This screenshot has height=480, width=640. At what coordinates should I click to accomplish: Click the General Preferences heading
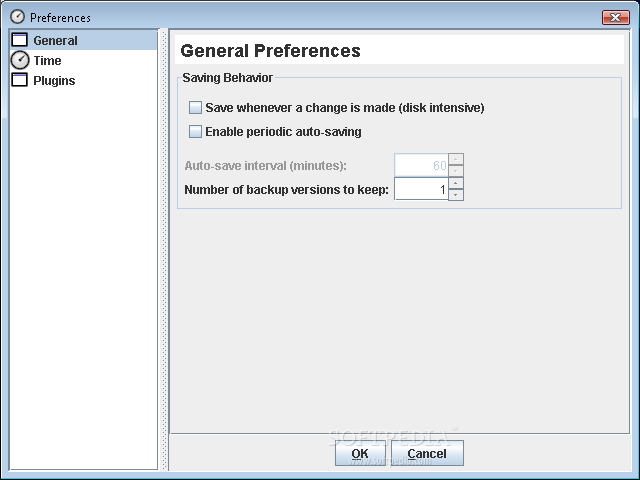click(x=270, y=51)
